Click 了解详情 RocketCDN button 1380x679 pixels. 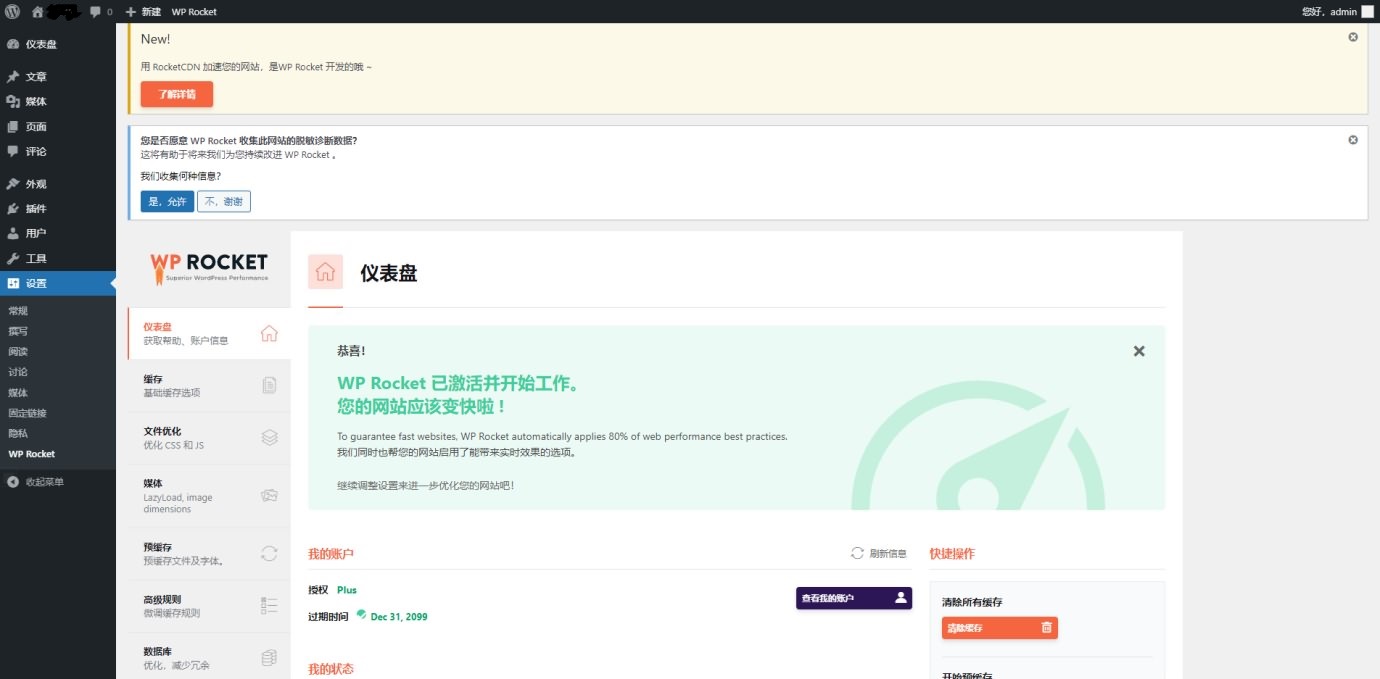coord(177,94)
